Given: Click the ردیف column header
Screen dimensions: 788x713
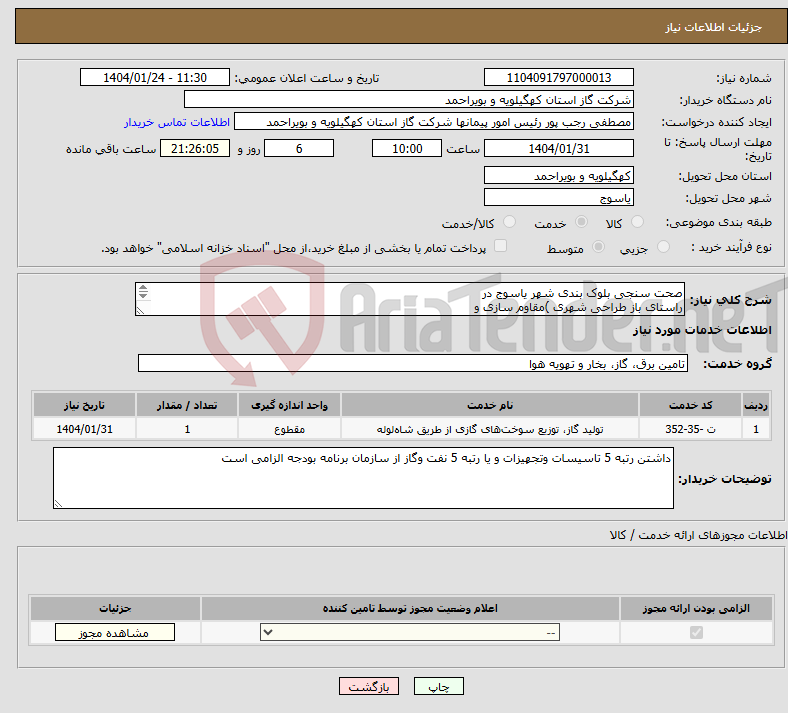Looking at the screenshot, I should click(756, 405).
